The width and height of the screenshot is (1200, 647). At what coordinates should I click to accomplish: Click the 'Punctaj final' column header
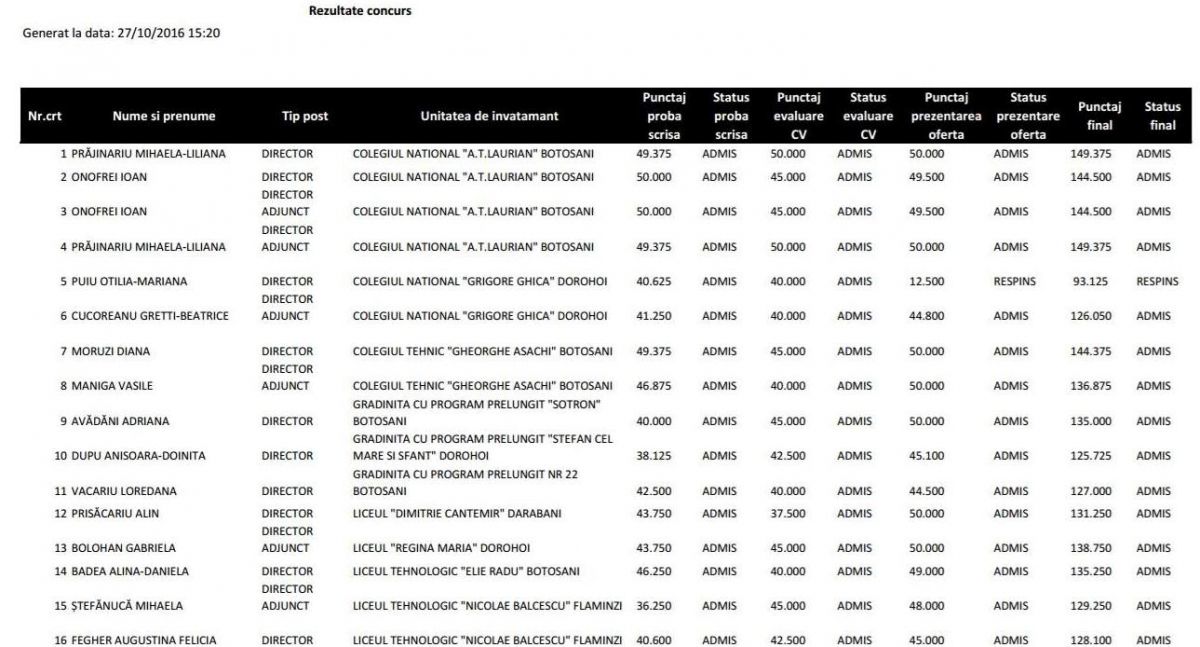1099,116
